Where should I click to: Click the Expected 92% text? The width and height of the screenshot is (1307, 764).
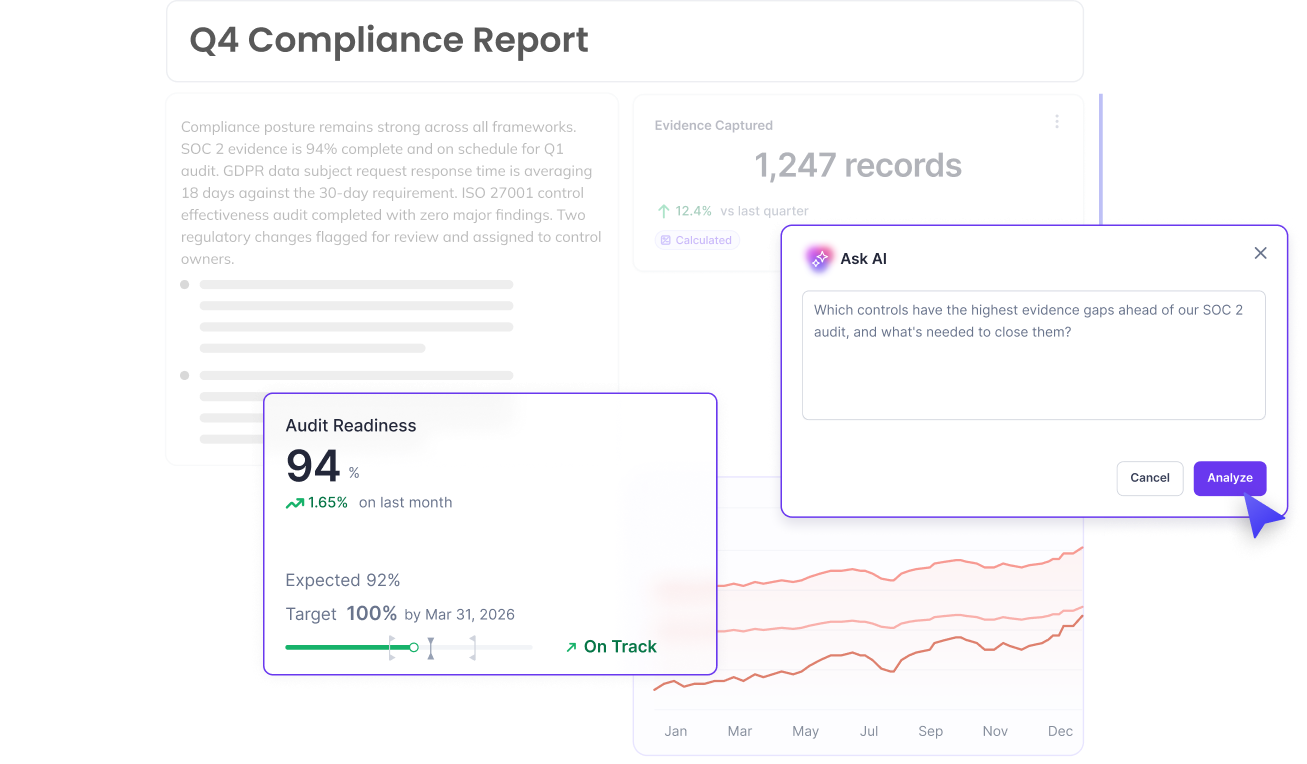pos(343,580)
